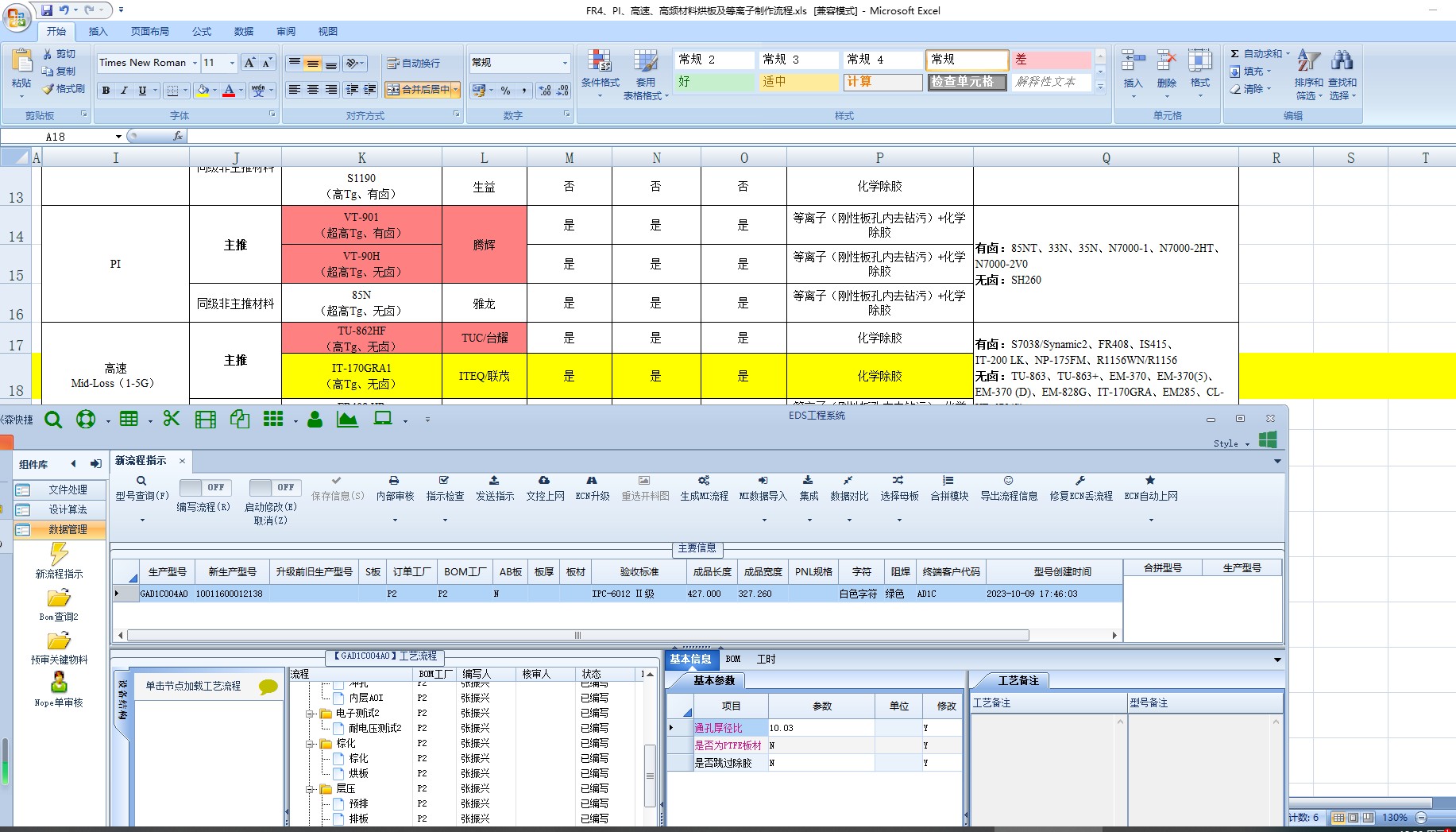The height and width of the screenshot is (832, 1456).
Task: Click the 文件处理 sidebar button
Action: pyautogui.click(x=60, y=490)
